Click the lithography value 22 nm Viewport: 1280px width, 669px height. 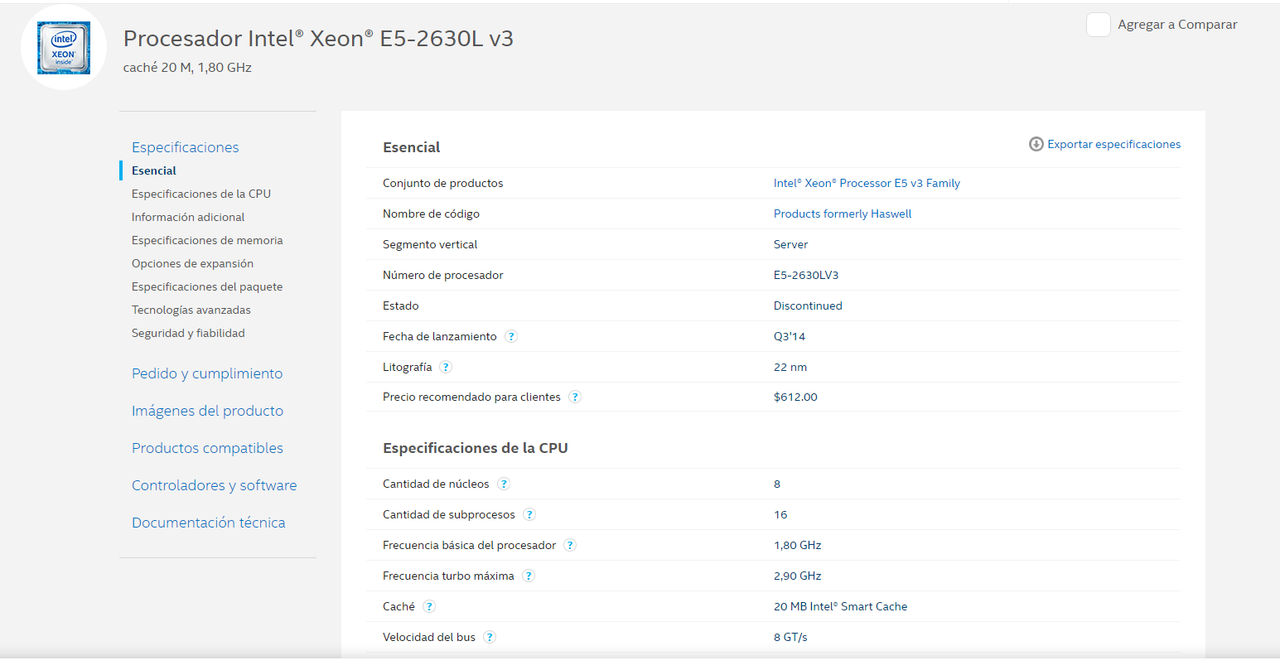[790, 367]
